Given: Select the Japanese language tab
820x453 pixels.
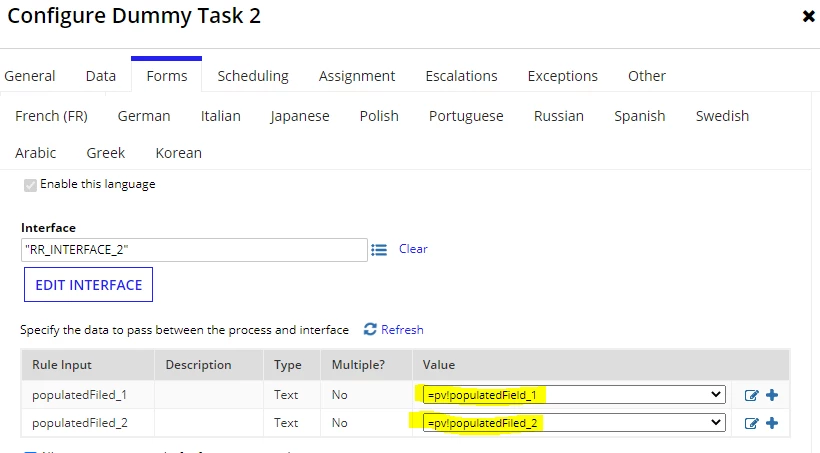Looking at the screenshot, I should 300,116.
